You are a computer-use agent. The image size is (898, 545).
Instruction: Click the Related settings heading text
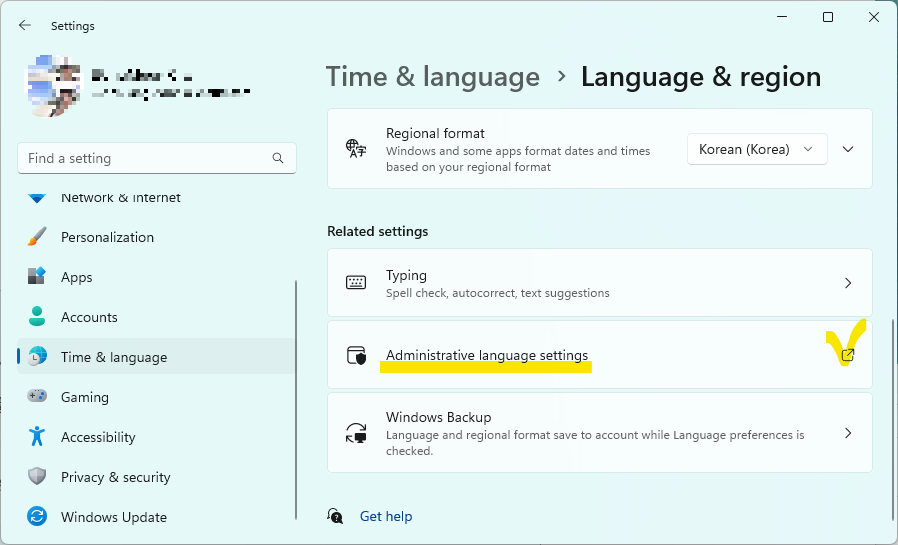point(378,231)
